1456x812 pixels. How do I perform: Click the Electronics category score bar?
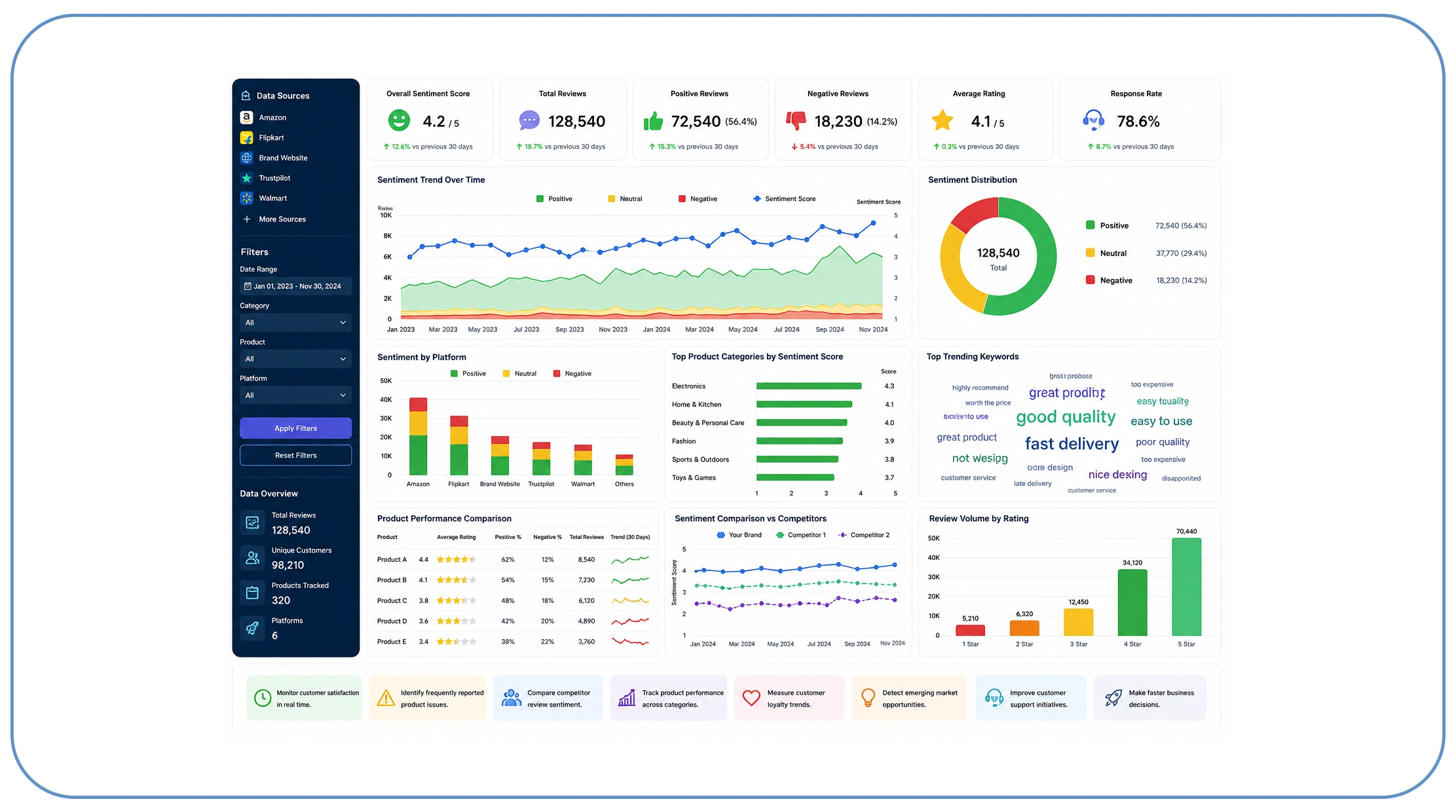tap(809, 386)
